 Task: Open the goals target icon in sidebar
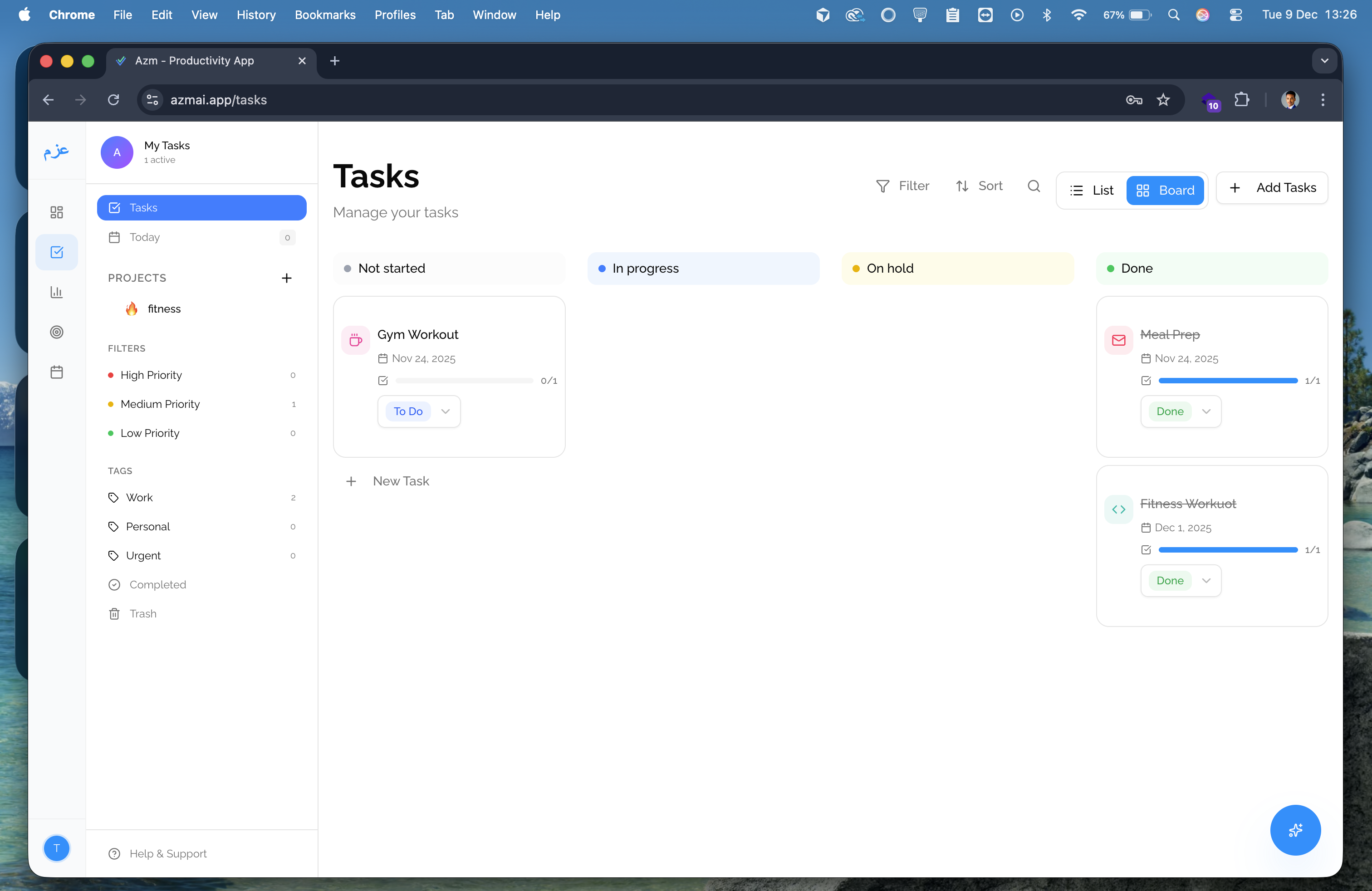(x=57, y=332)
